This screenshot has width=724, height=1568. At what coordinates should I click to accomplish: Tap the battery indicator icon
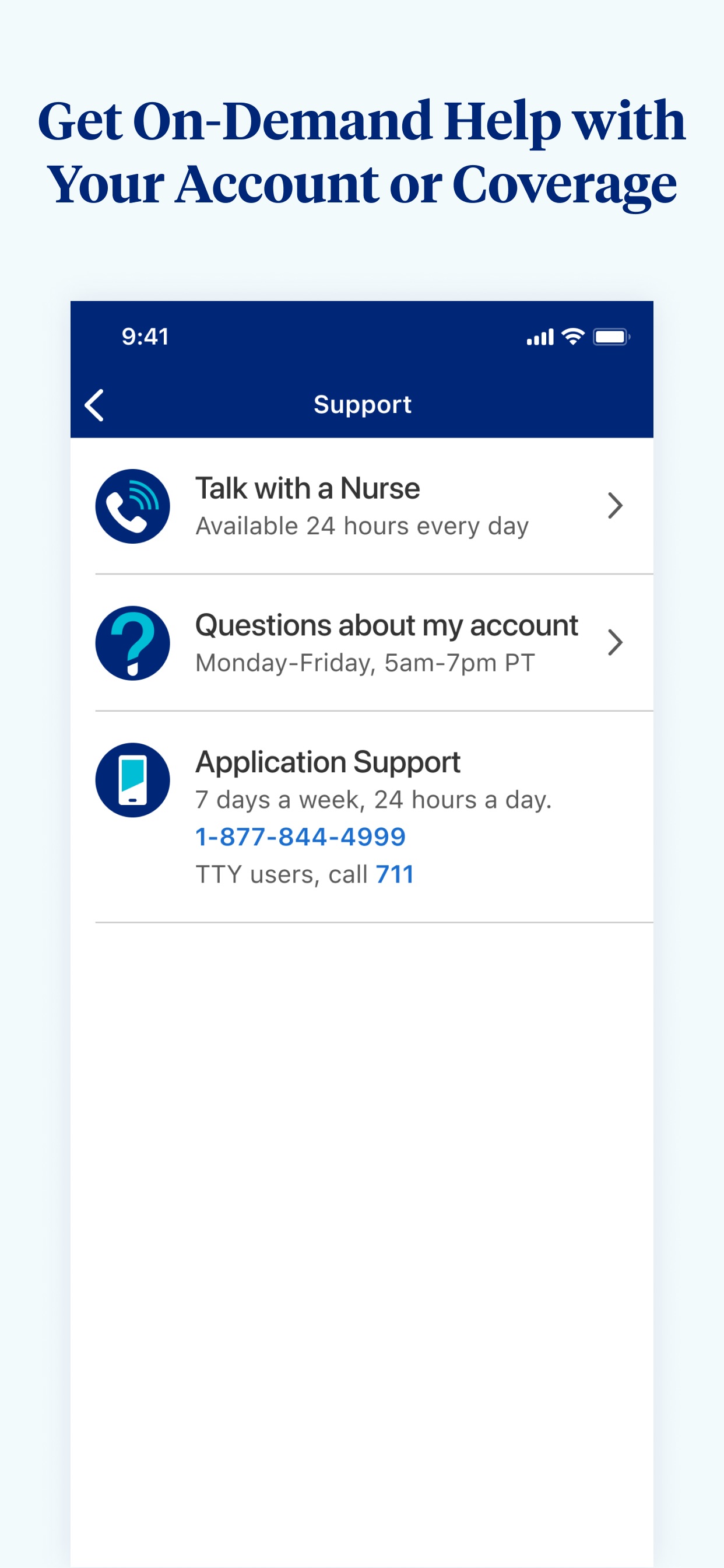pyautogui.click(x=611, y=337)
